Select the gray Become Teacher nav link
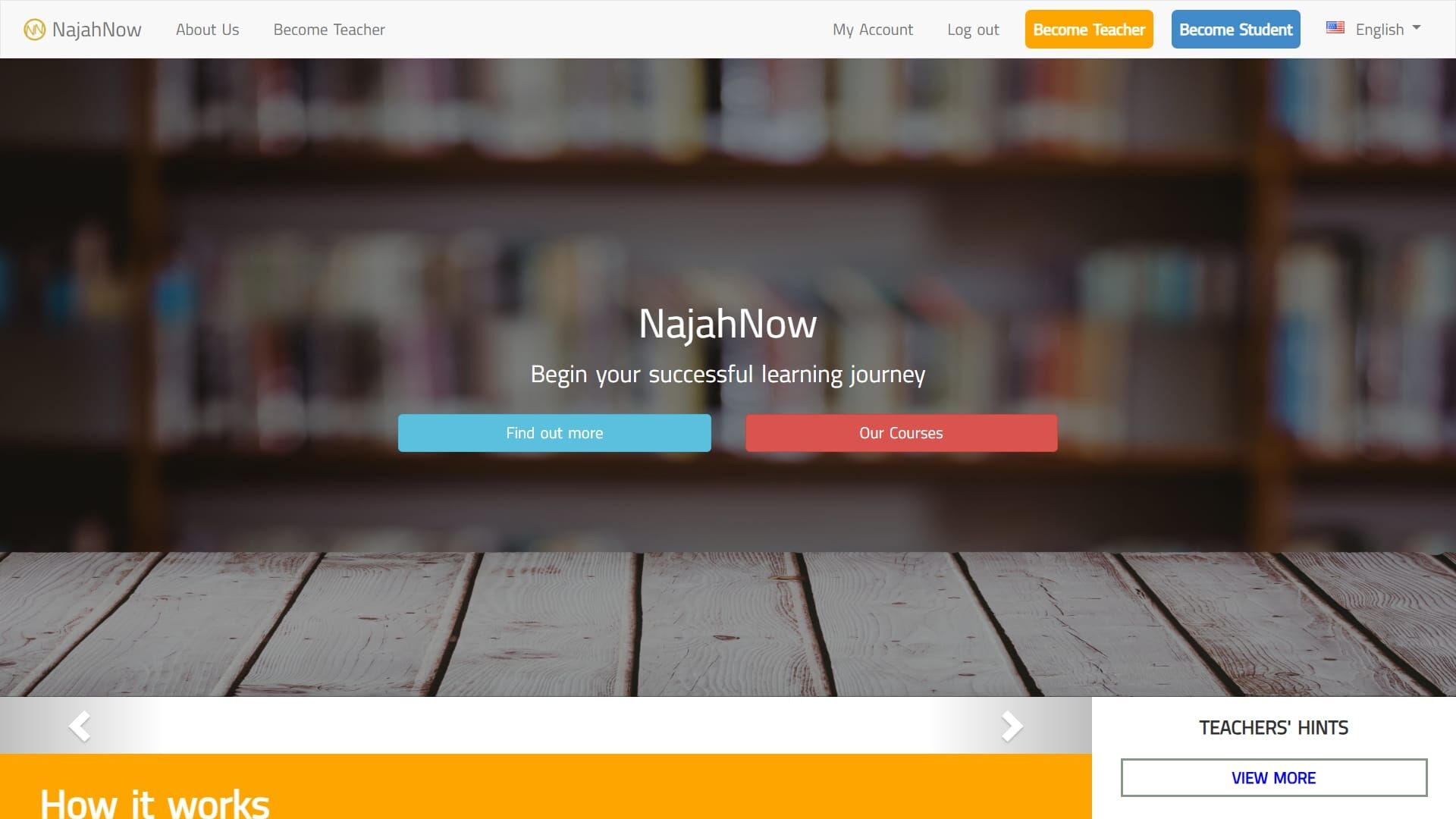Image resolution: width=1456 pixels, height=819 pixels. (x=329, y=30)
